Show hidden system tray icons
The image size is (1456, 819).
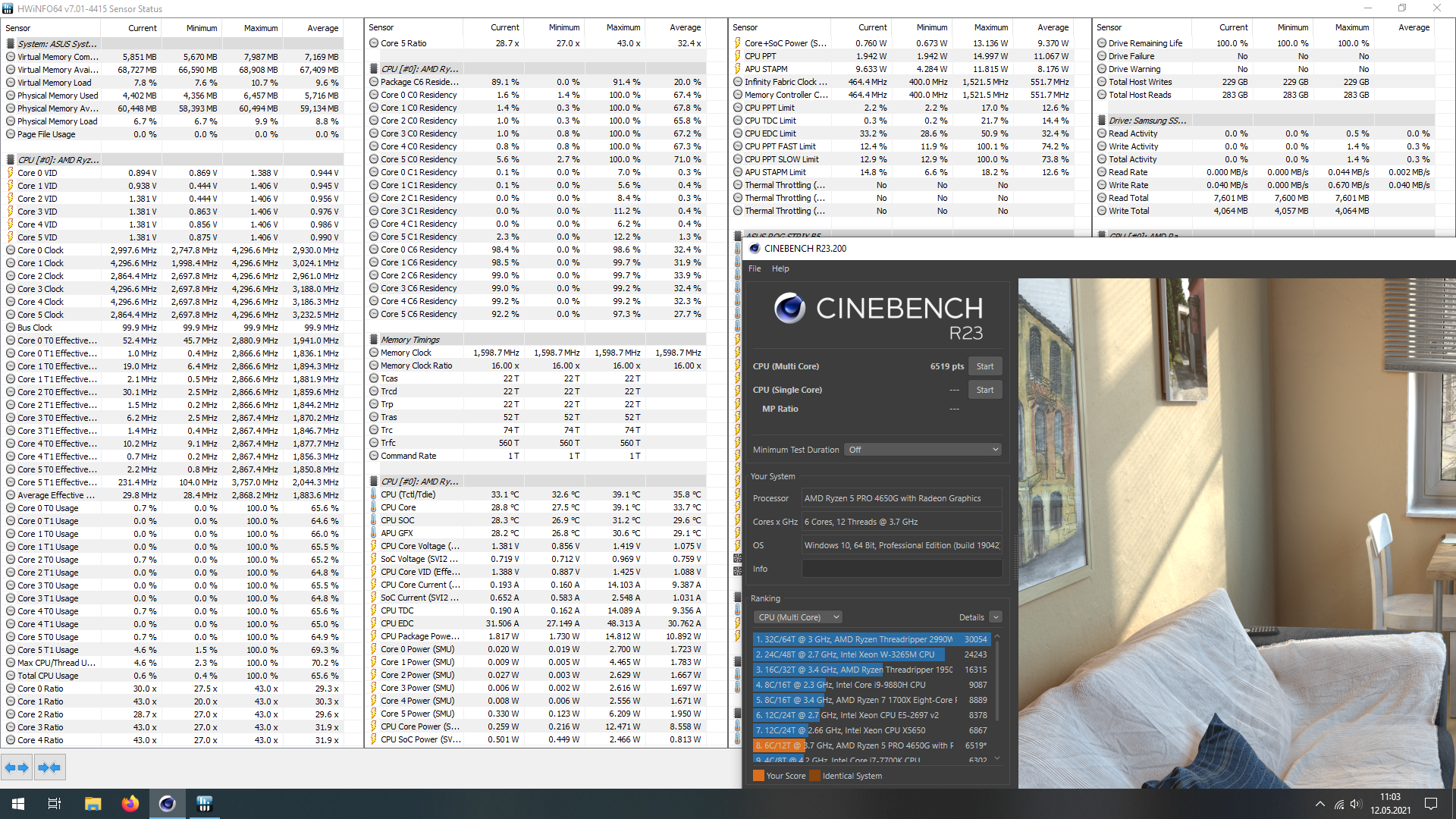pos(1319,804)
